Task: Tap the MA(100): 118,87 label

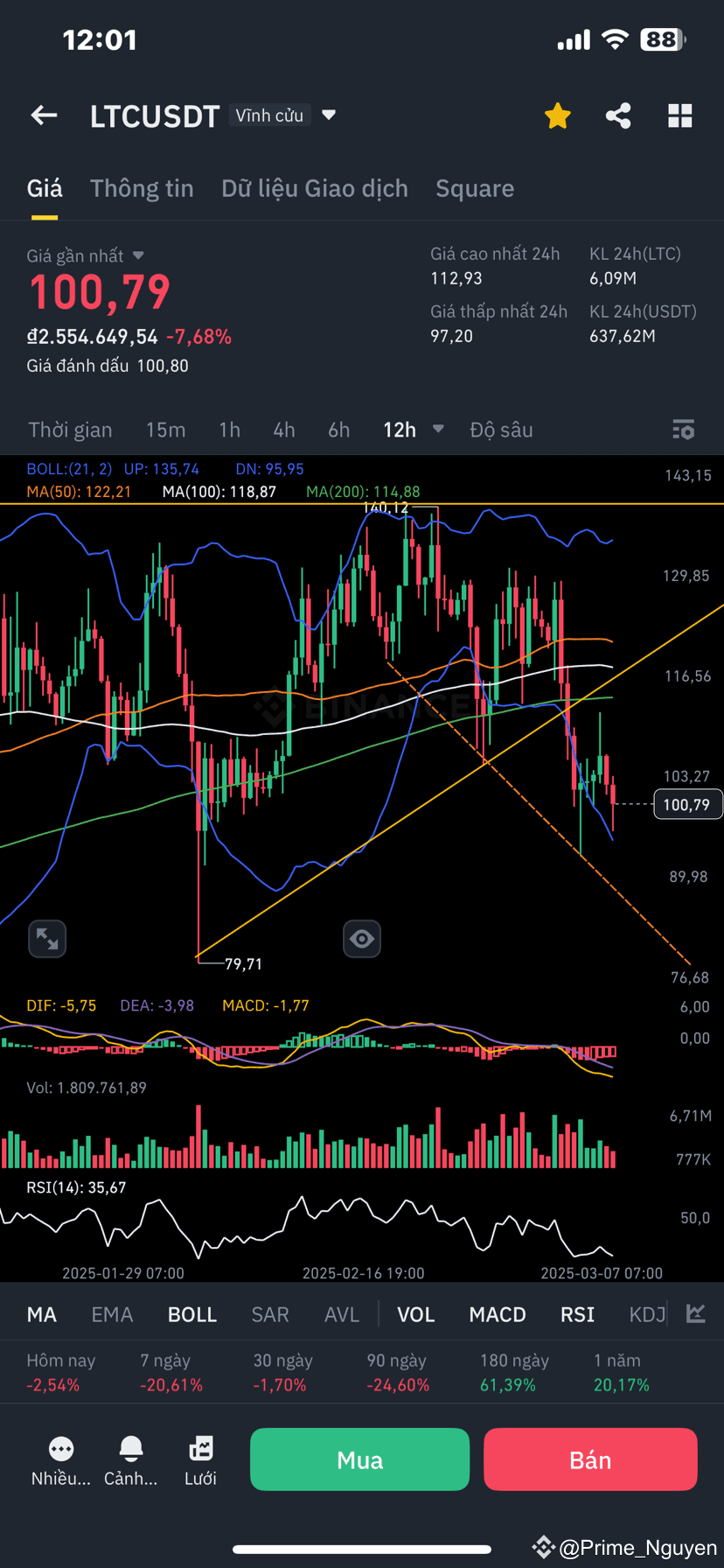Action: click(x=219, y=492)
